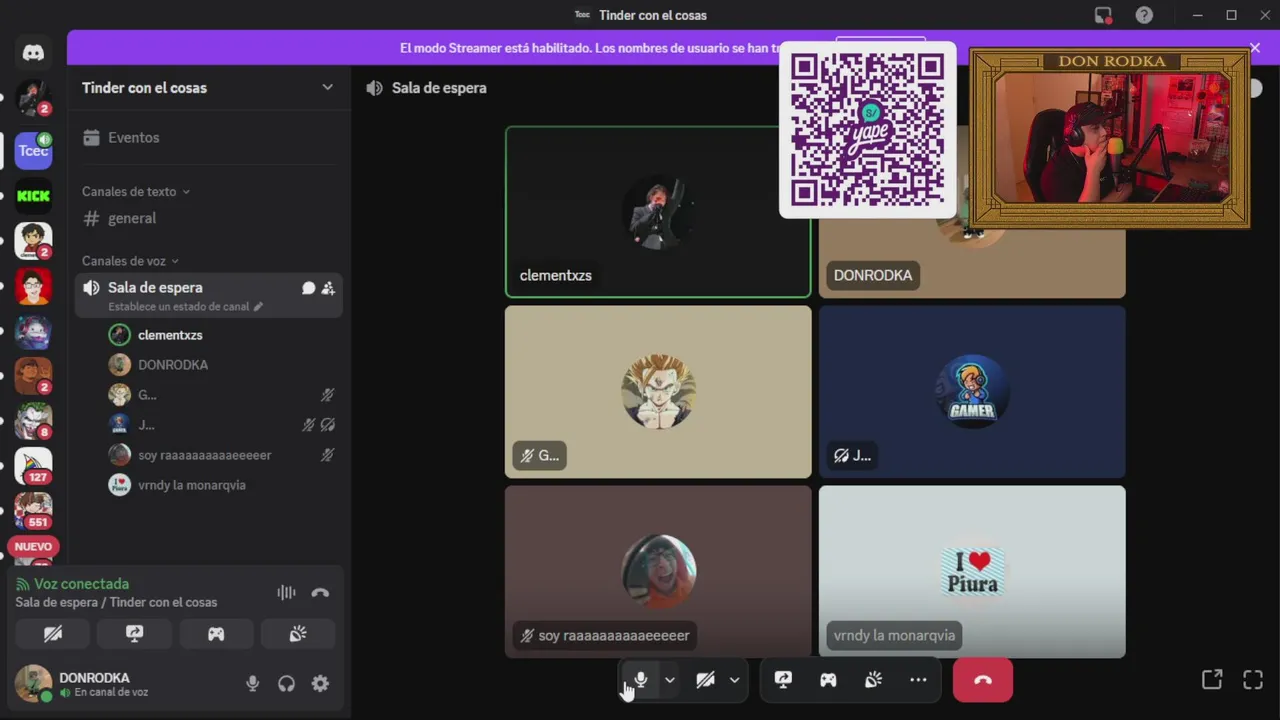Collapse the Canales de texto category
Viewport: 1280px width, 720px height.
point(136,191)
